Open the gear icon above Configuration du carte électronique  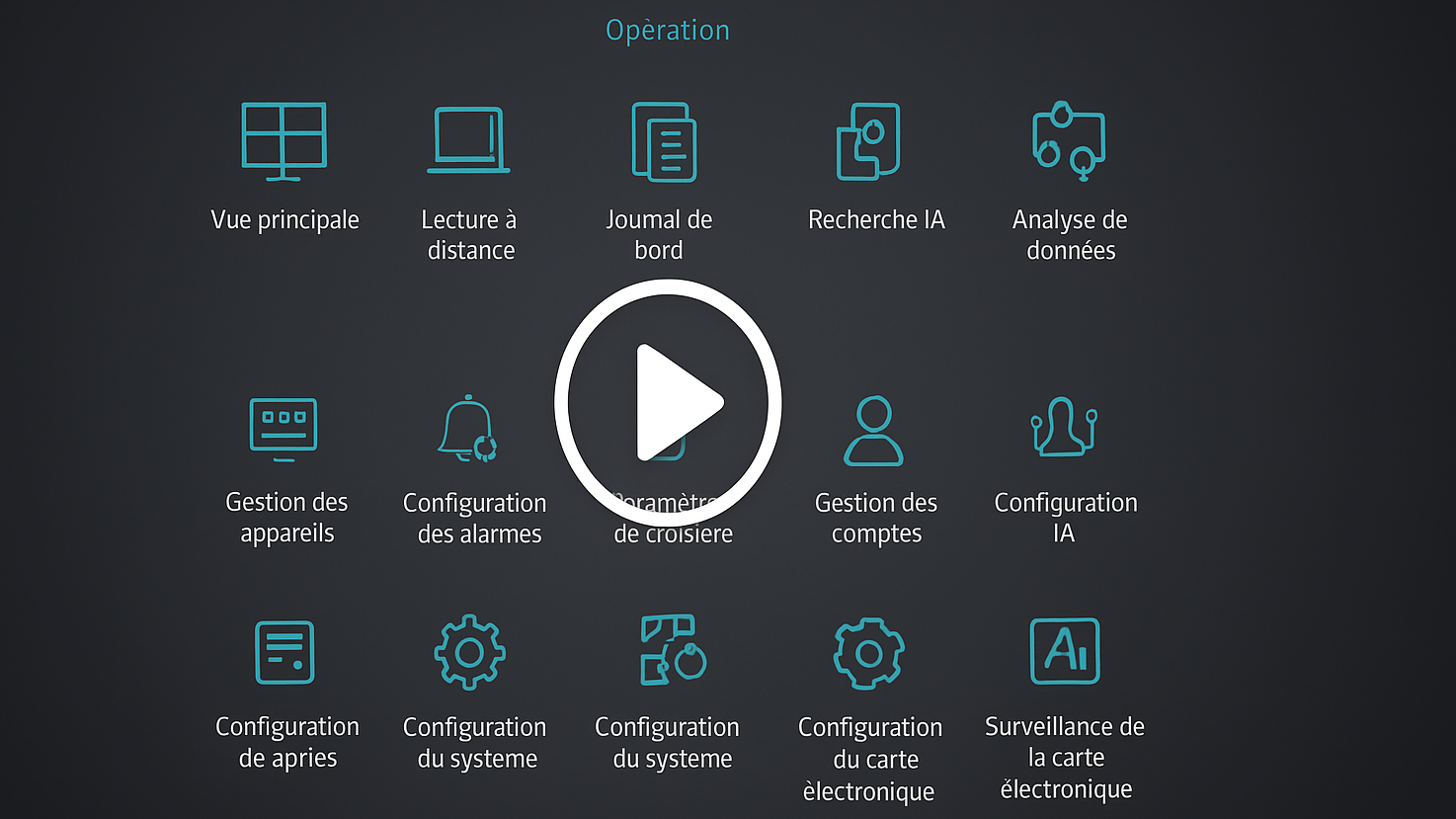pyautogui.click(x=869, y=653)
